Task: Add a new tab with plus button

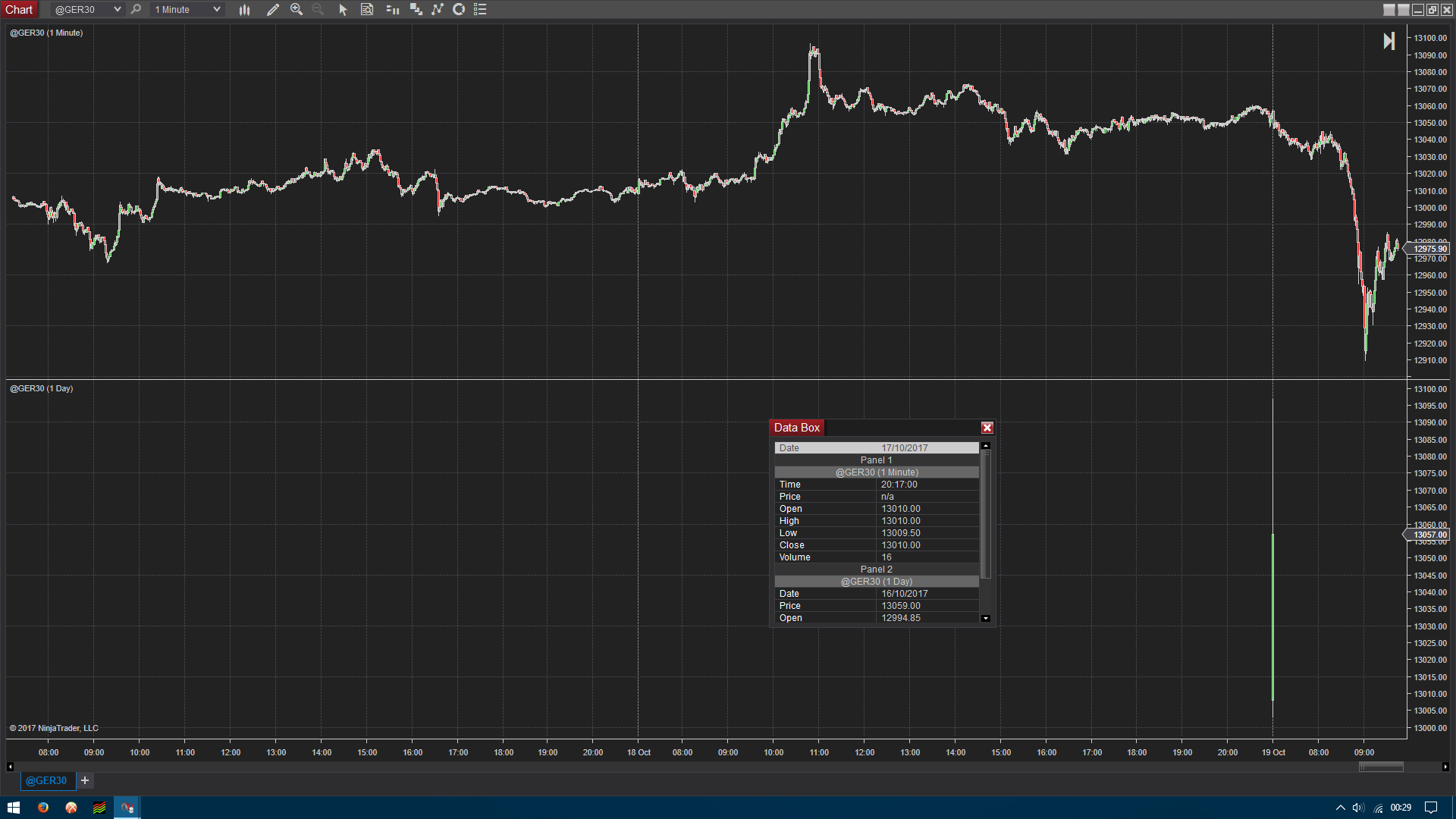Action: coord(85,780)
